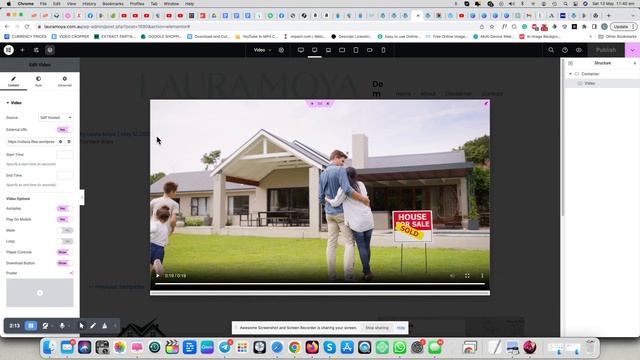Viewport: 640px width, 360px height.
Task: Switch to the Content tab
Action: [13, 81]
